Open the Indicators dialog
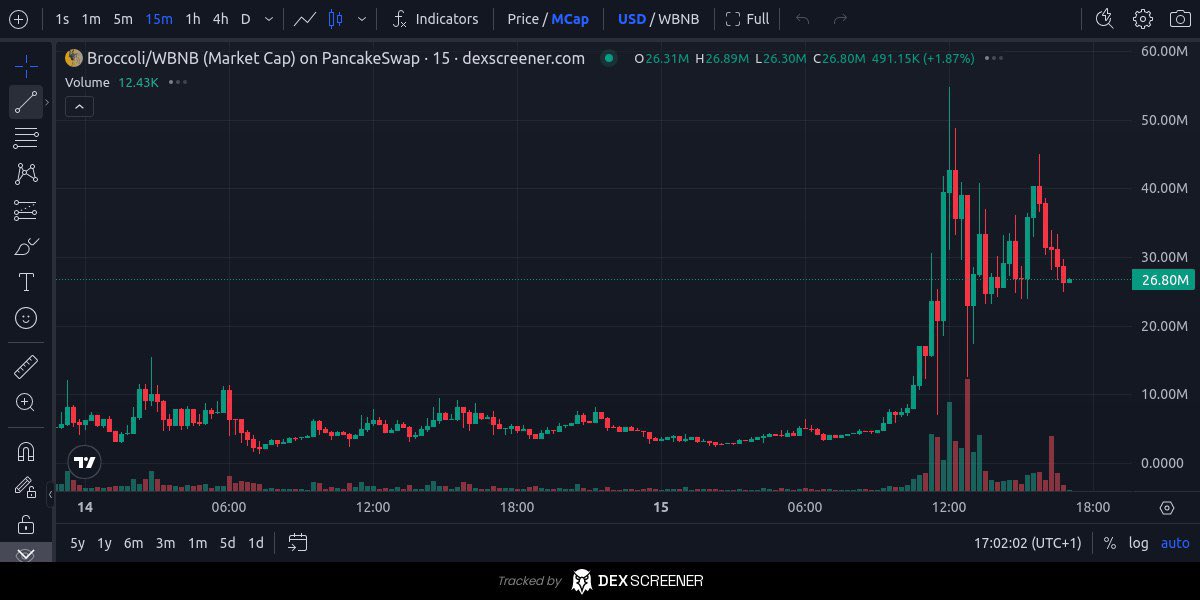The height and width of the screenshot is (600, 1200). tap(434, 19)
